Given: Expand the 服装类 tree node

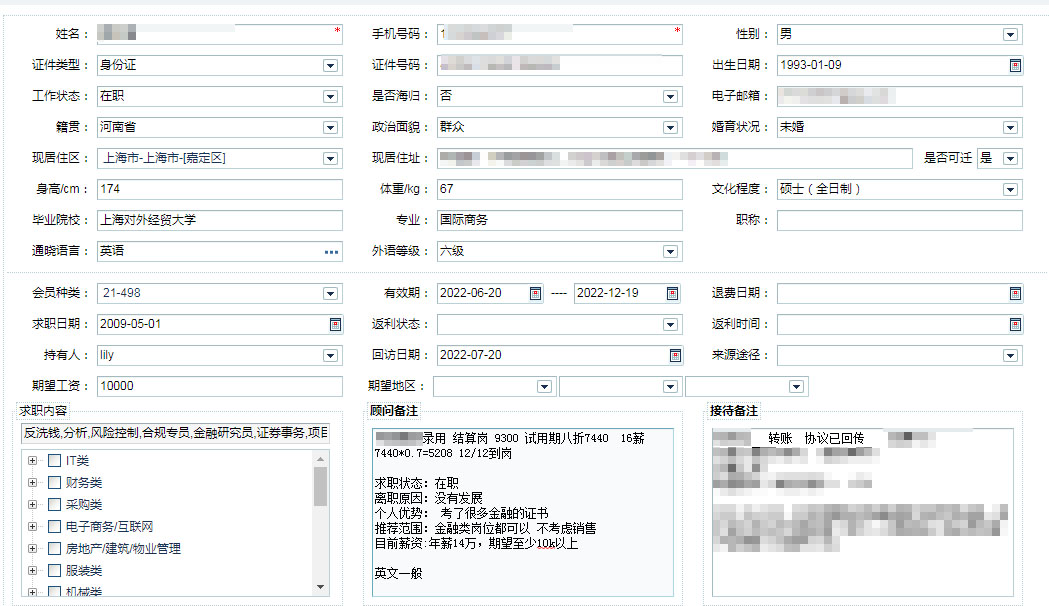Looking at the screenshot, I should (x=32, y=571).
